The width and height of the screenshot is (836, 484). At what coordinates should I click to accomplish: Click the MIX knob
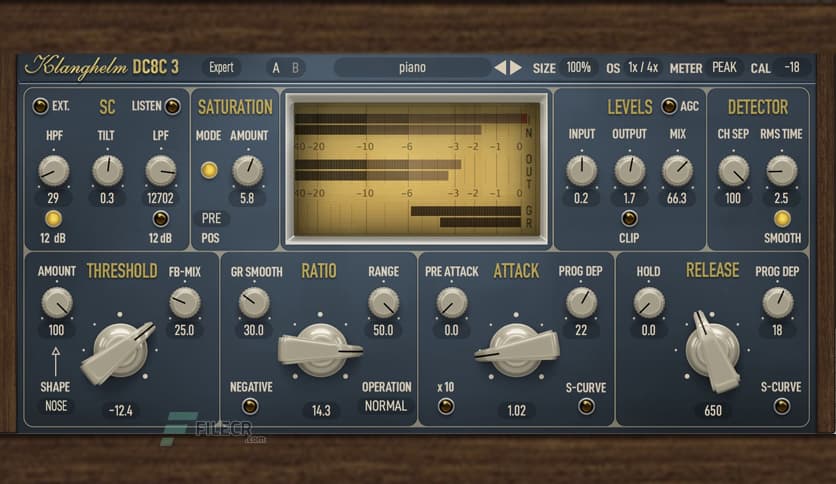677,171
